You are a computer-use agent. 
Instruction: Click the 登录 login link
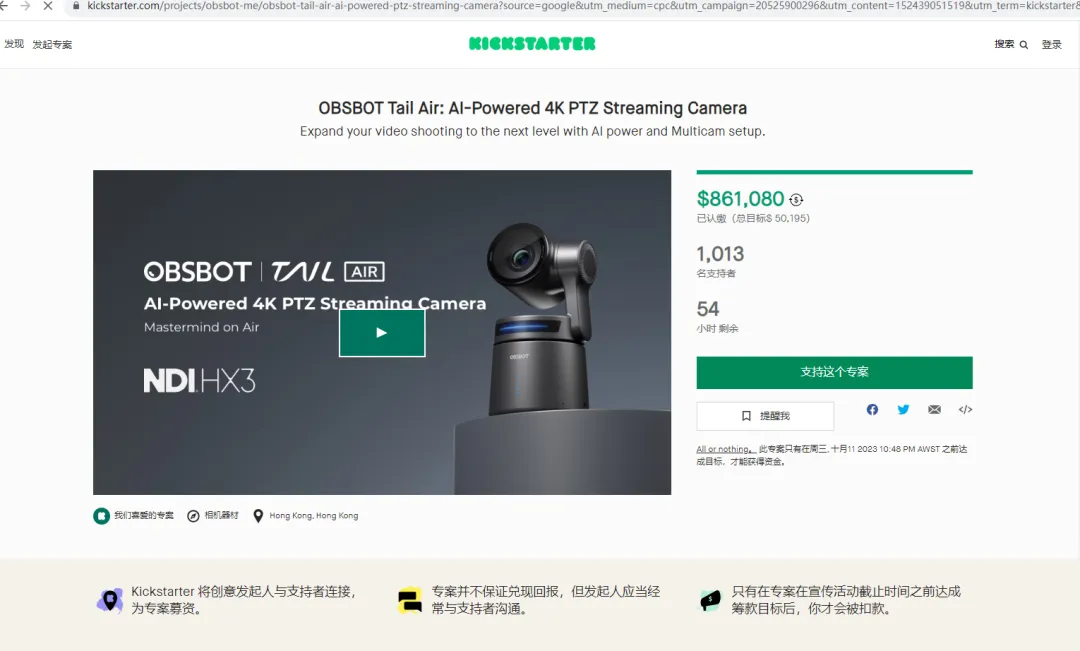pos(1051,45)
